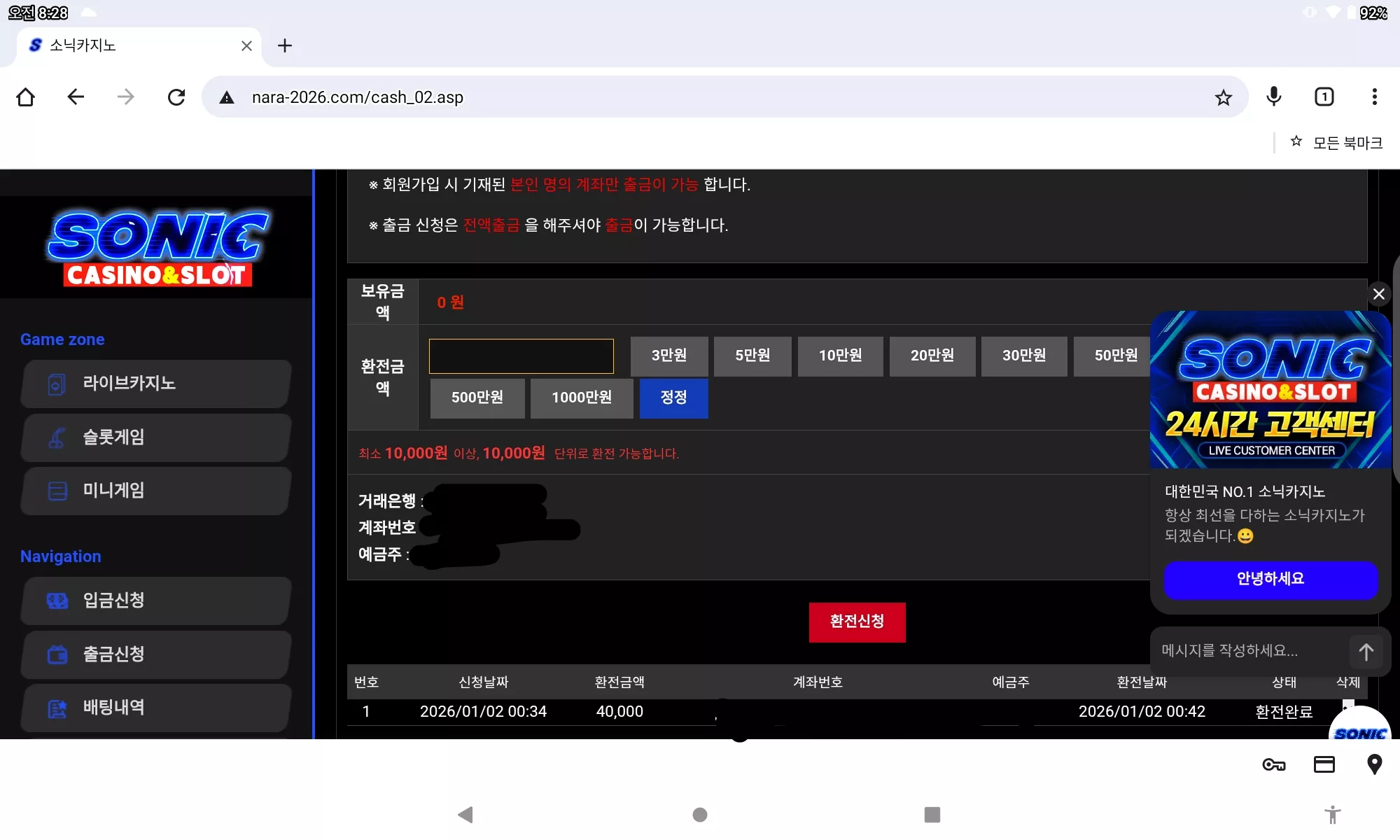Add 1000만원 to the exchange amount
This screenshot has height=840, width=1400.
582,398
